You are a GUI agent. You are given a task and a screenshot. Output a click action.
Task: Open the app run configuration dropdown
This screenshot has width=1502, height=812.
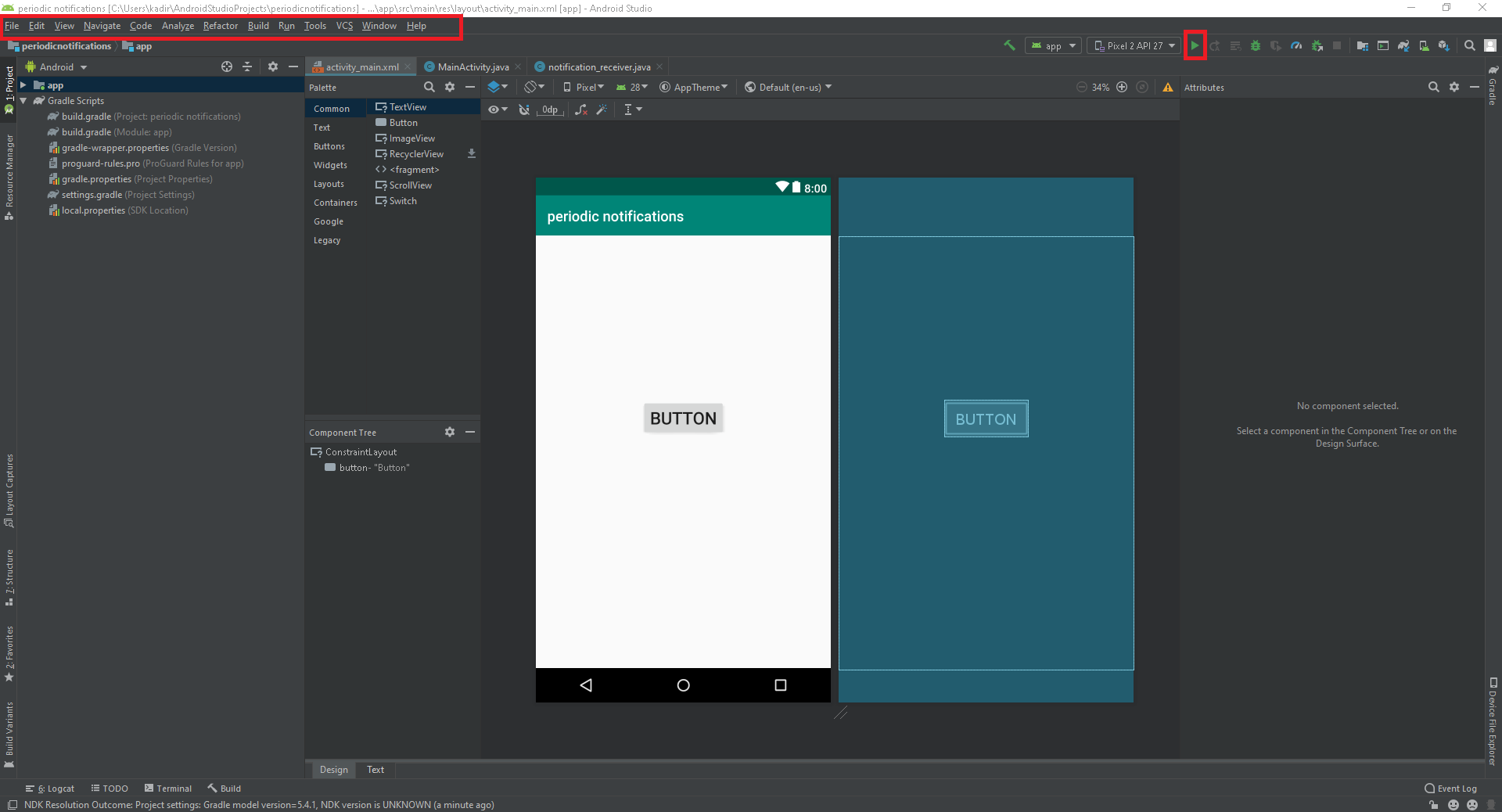click(x=1053, y=45)
